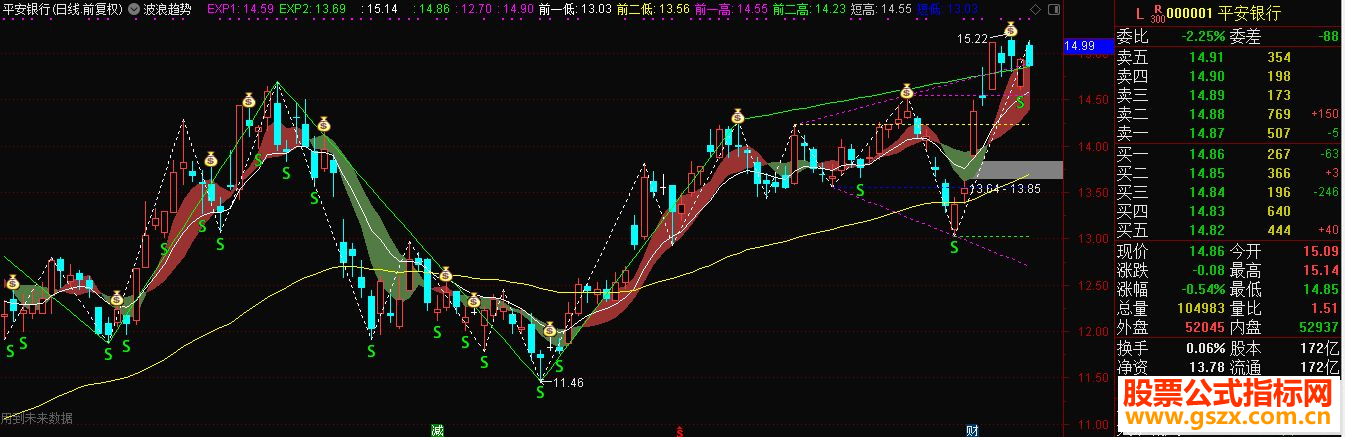Viewport: 1345px width, 437px height.
Task: Click the 前二高: 14.23 readout
Action: click(809, 8)
